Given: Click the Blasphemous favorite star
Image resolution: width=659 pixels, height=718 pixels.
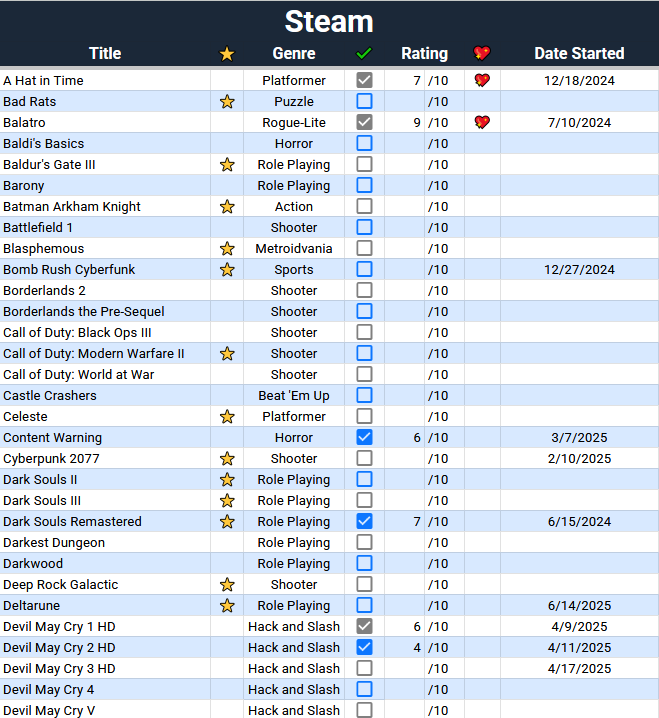Looking at the screenshot, I should coord(227,249).
